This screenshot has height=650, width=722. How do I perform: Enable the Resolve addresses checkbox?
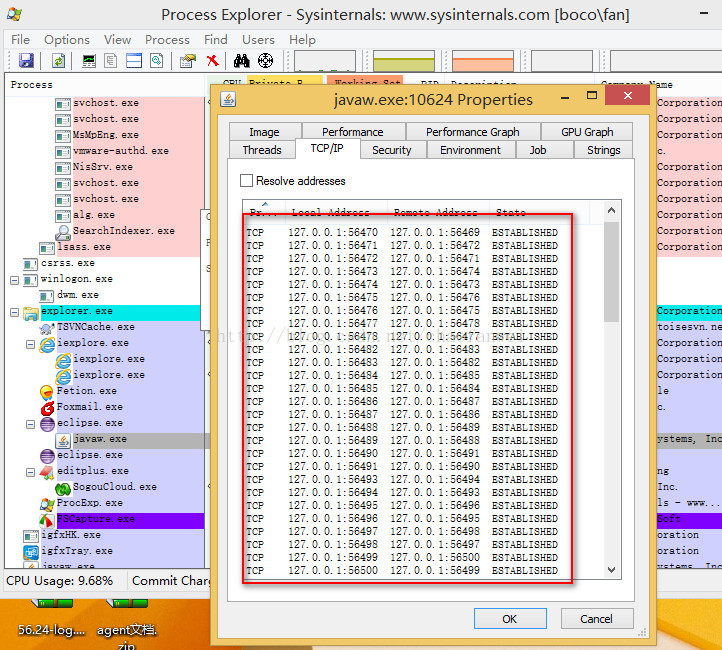coord(246,180)
